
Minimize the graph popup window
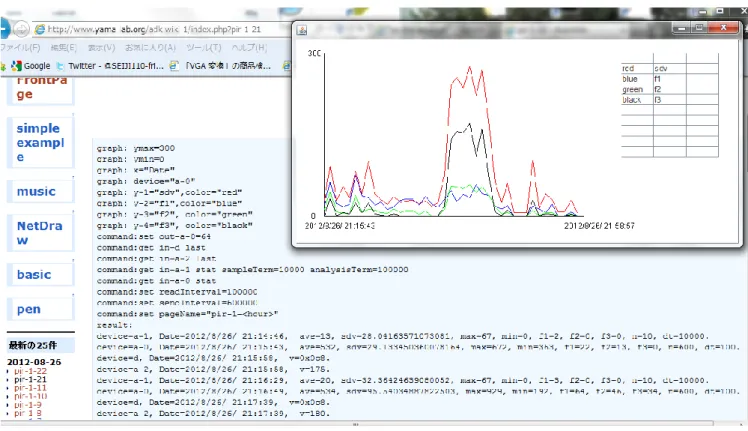(x=682, y=28)
